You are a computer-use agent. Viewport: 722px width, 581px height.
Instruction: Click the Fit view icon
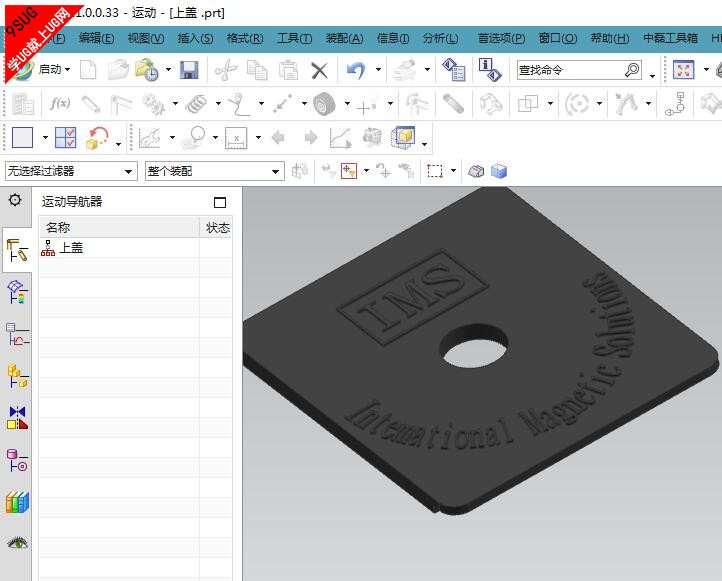tap(683, 70)
